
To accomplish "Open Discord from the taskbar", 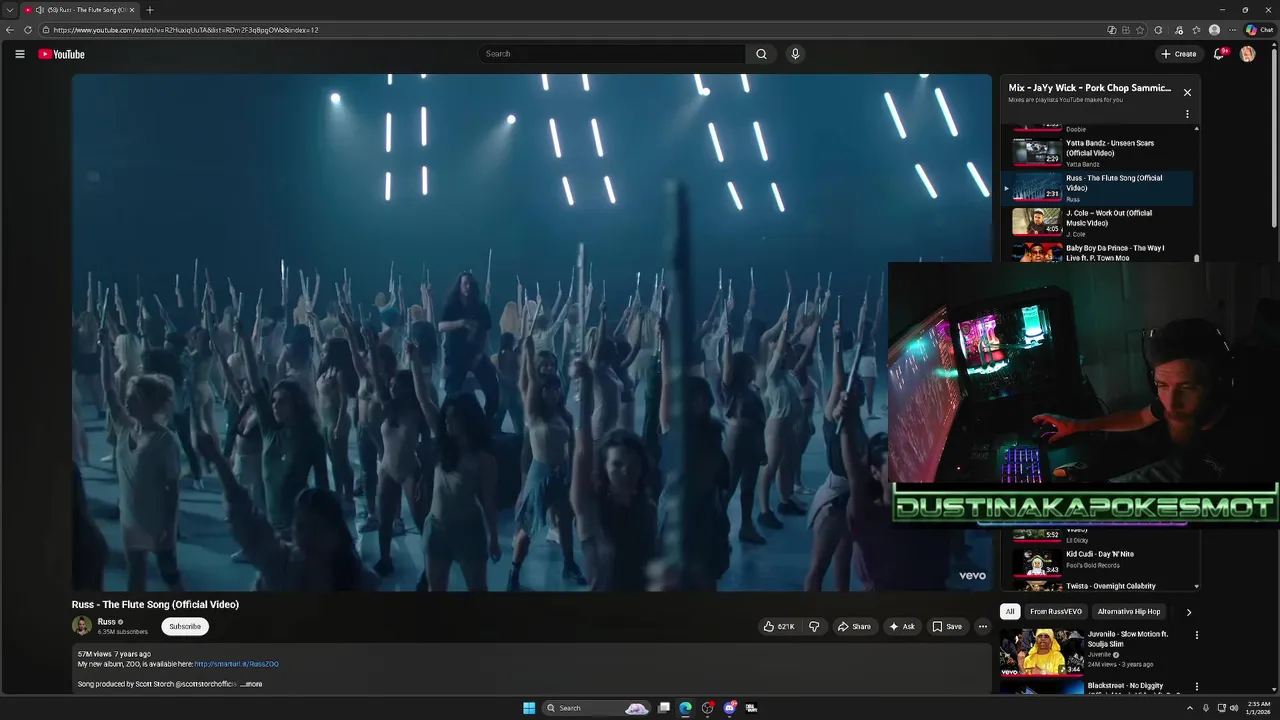I will 729,708.
